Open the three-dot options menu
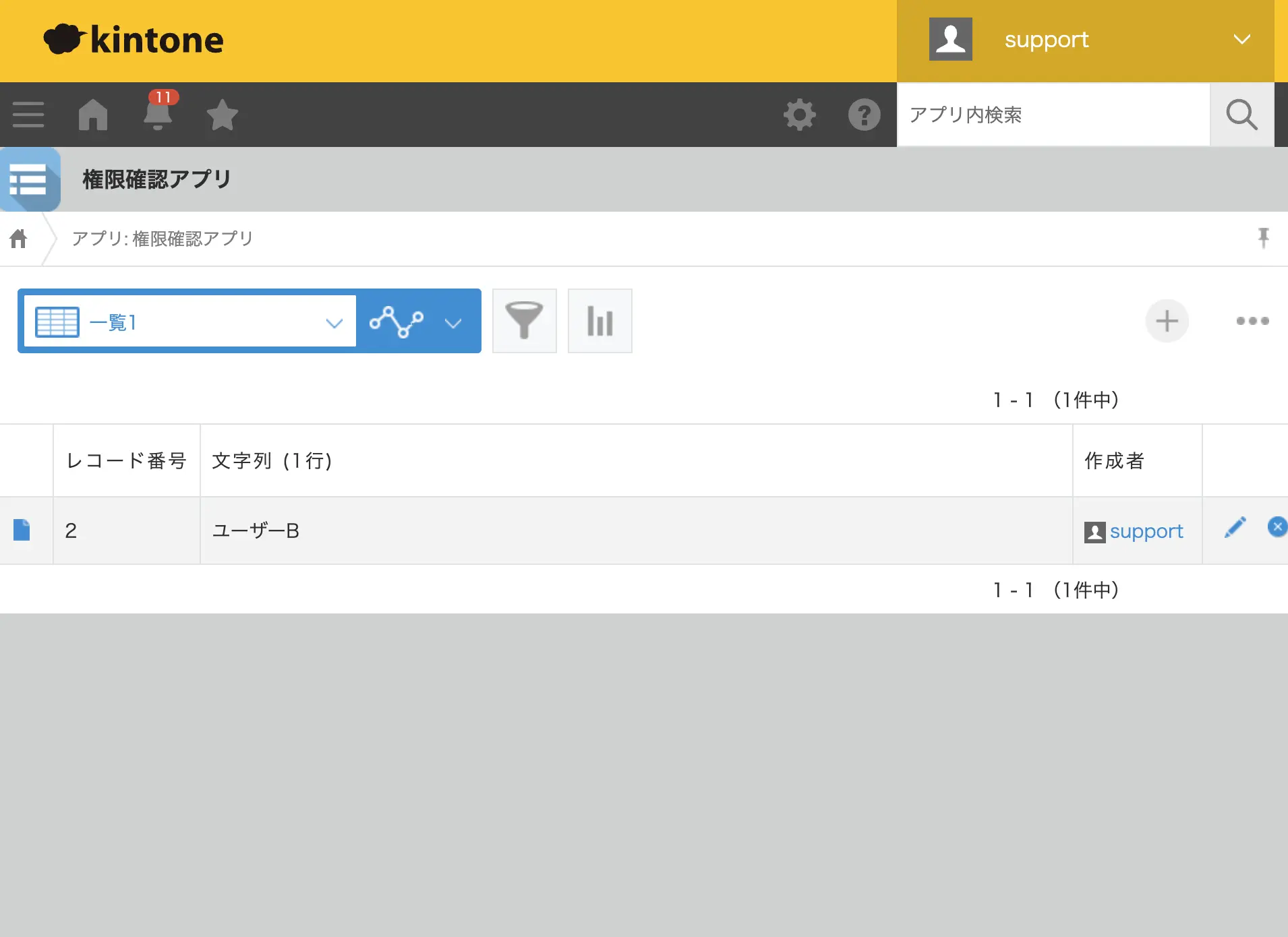This screenshot has height=937, width=1288. (x=1252, y=321)
